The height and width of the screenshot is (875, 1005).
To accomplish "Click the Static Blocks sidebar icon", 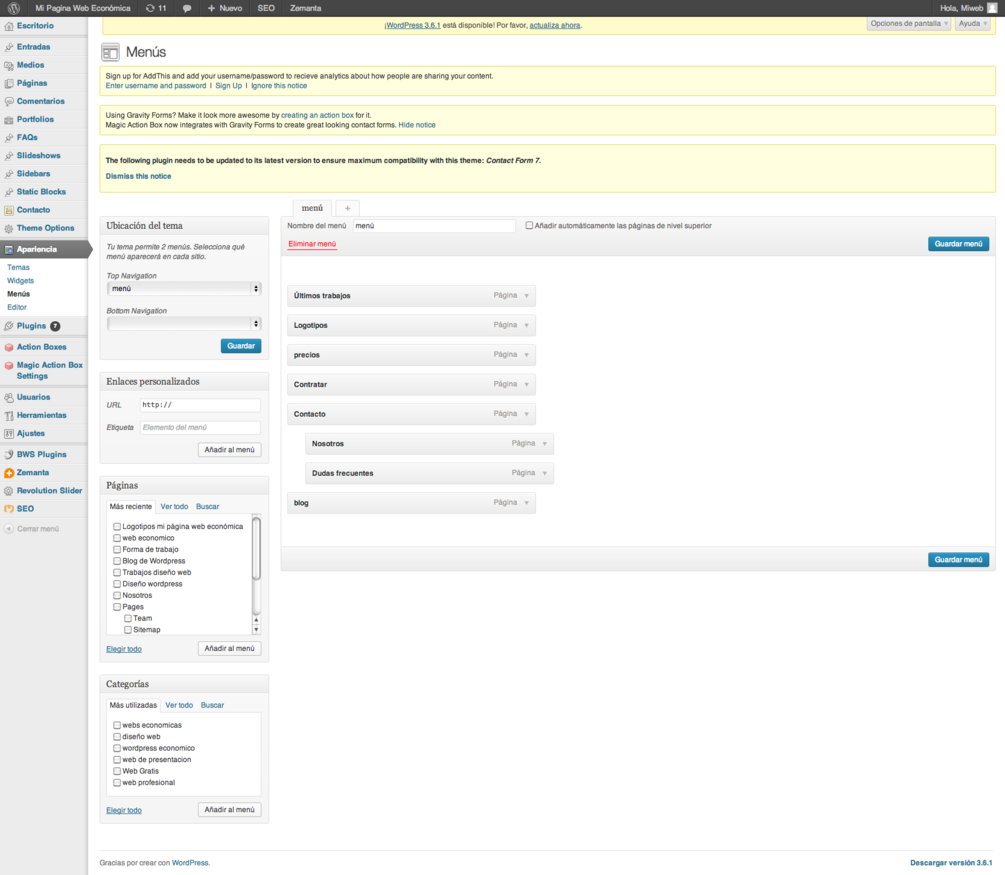I will coord(9,192).
